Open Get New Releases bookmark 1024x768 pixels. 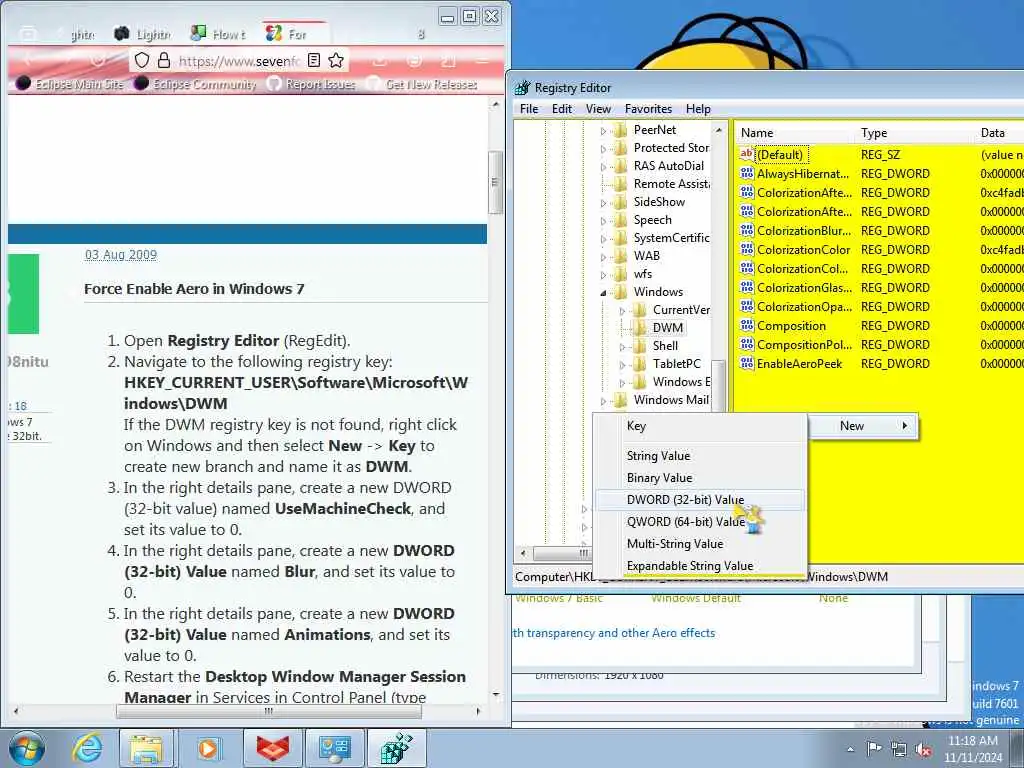(x=422, y=84)
